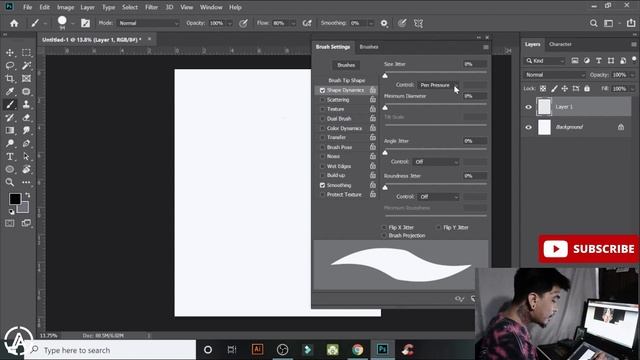Open Illustrator from the taskbar

257,349
